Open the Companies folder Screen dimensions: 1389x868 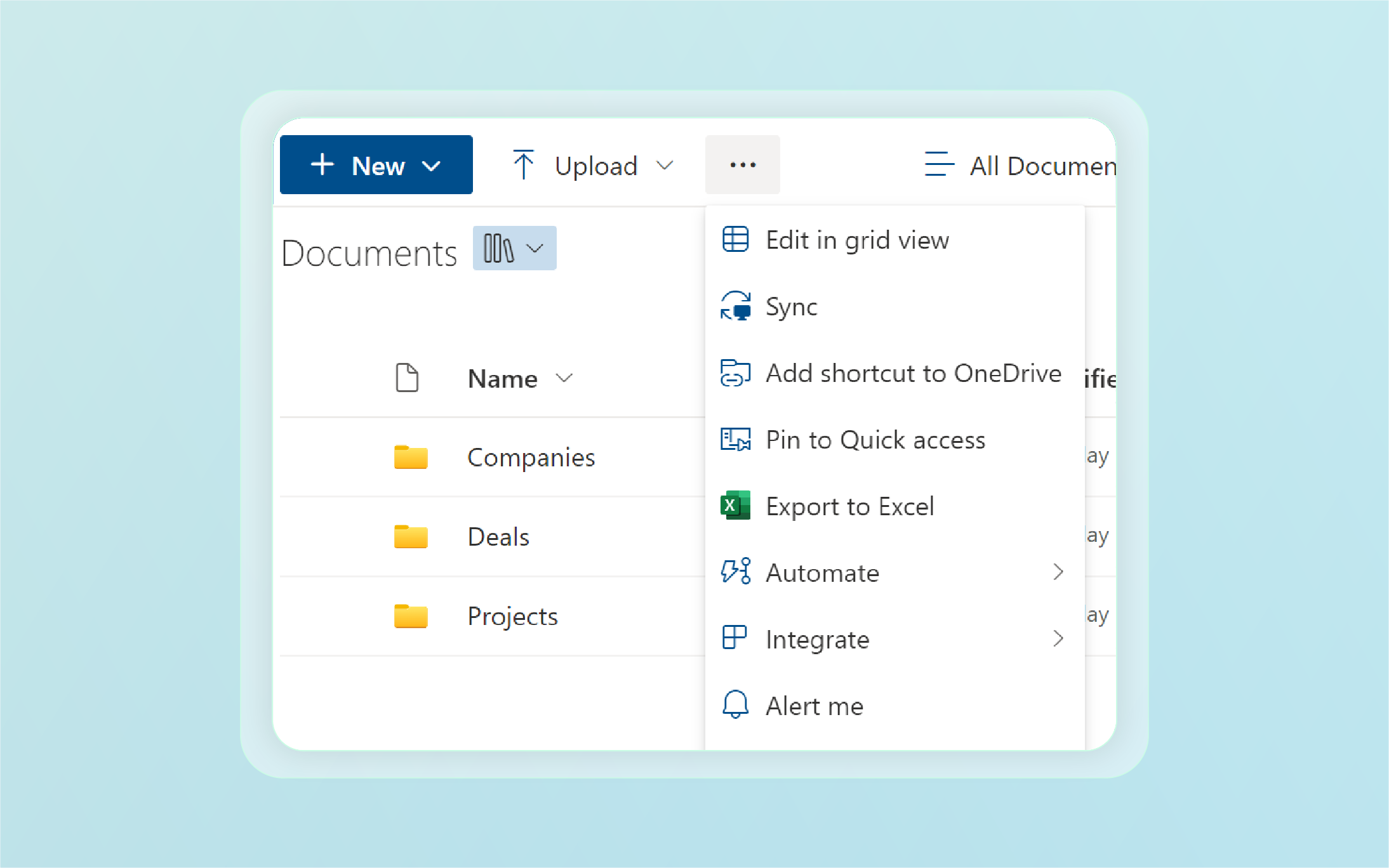pos(531,457)
